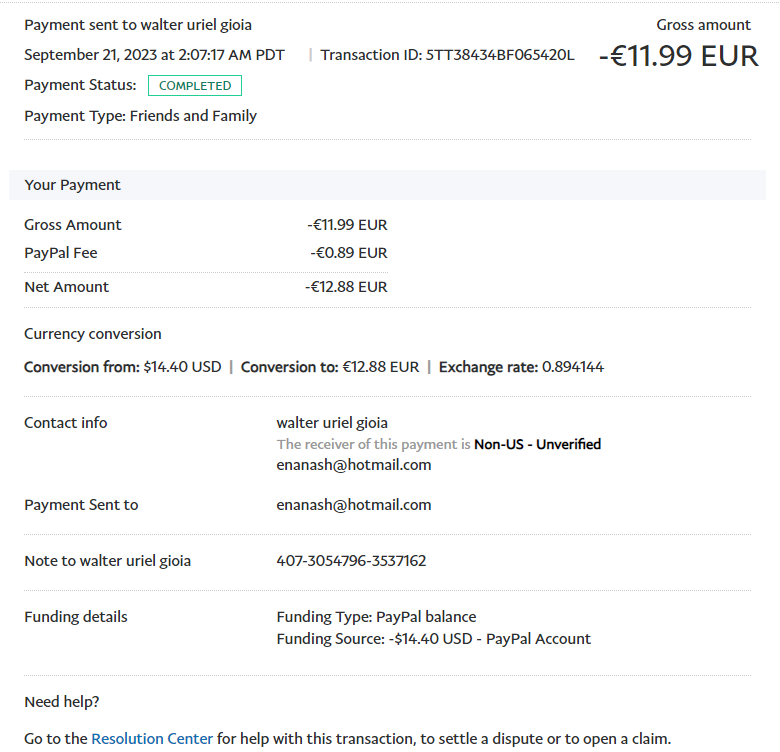Click the Non-US - Unverified receiver status

click(537, 444)
